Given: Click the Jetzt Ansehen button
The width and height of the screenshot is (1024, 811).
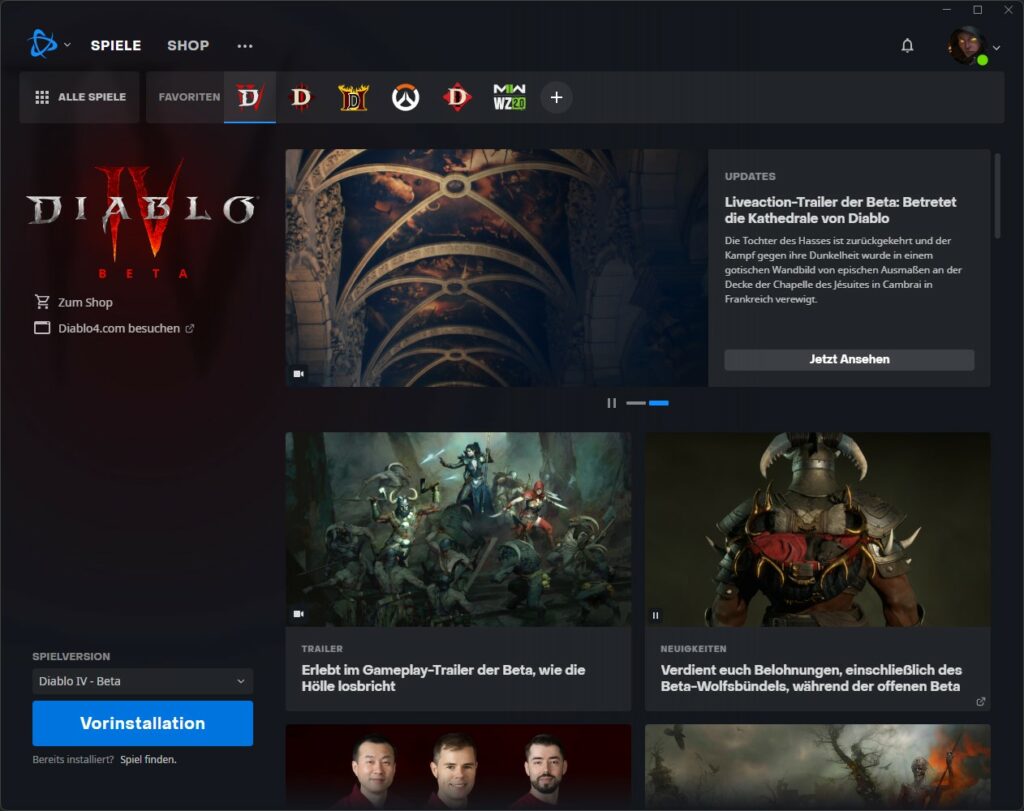Looking at the screenshot, I should [849, 359].
